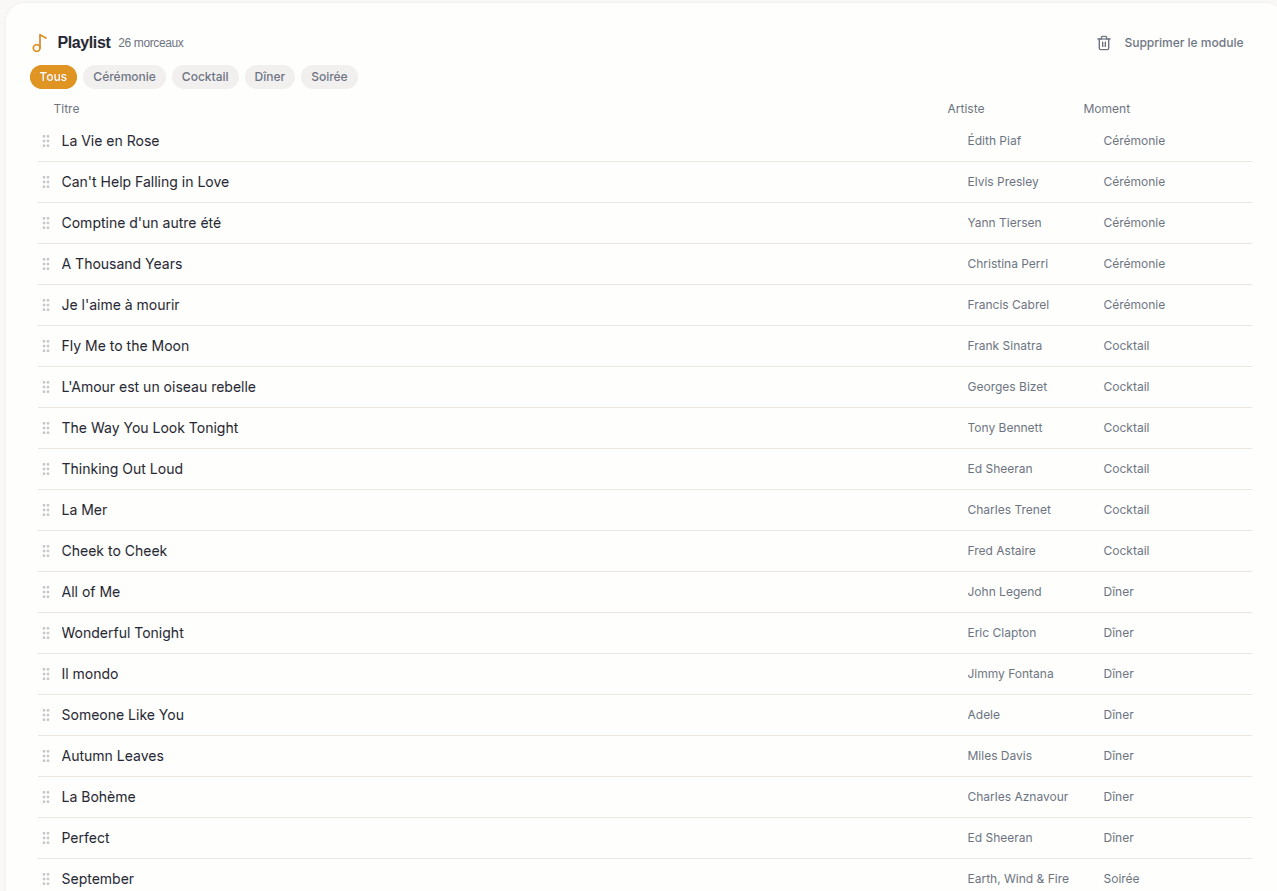The width and height of the screenshot is (1277, 891).
Task: Click artist Earth, Wind & Fire
Action: pos(1018,879)
